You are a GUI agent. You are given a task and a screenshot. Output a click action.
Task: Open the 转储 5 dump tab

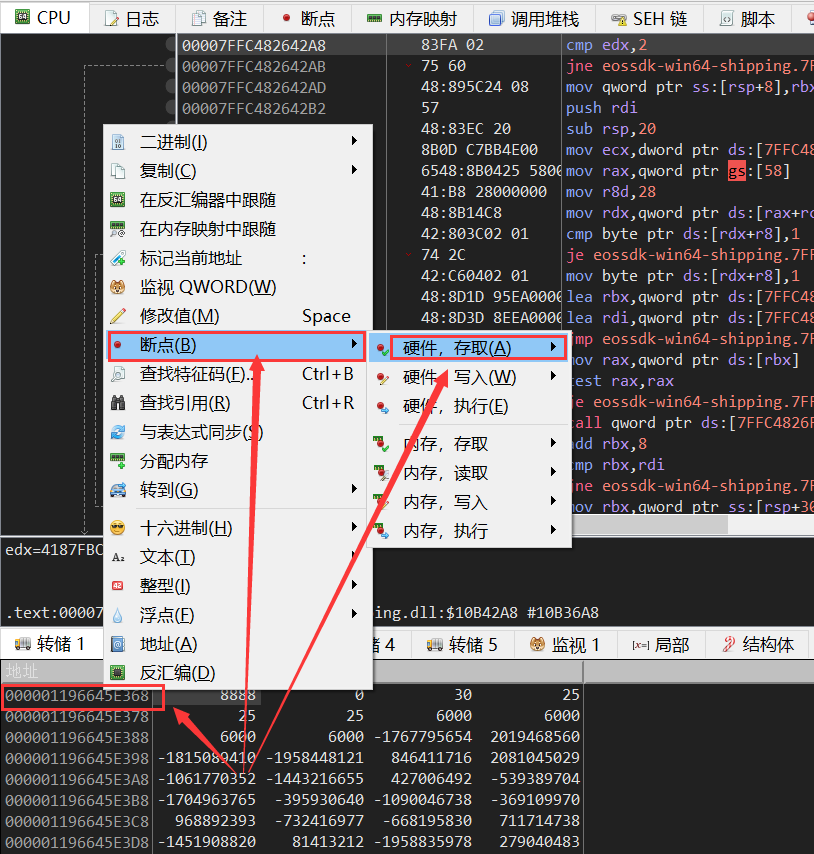(463, 645)
